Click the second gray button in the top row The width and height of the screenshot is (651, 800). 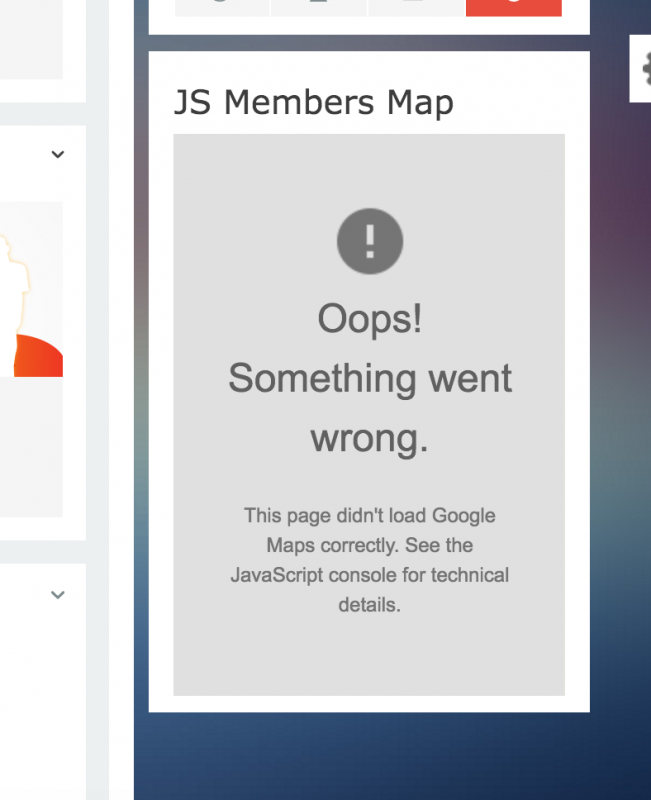point(319,8)
